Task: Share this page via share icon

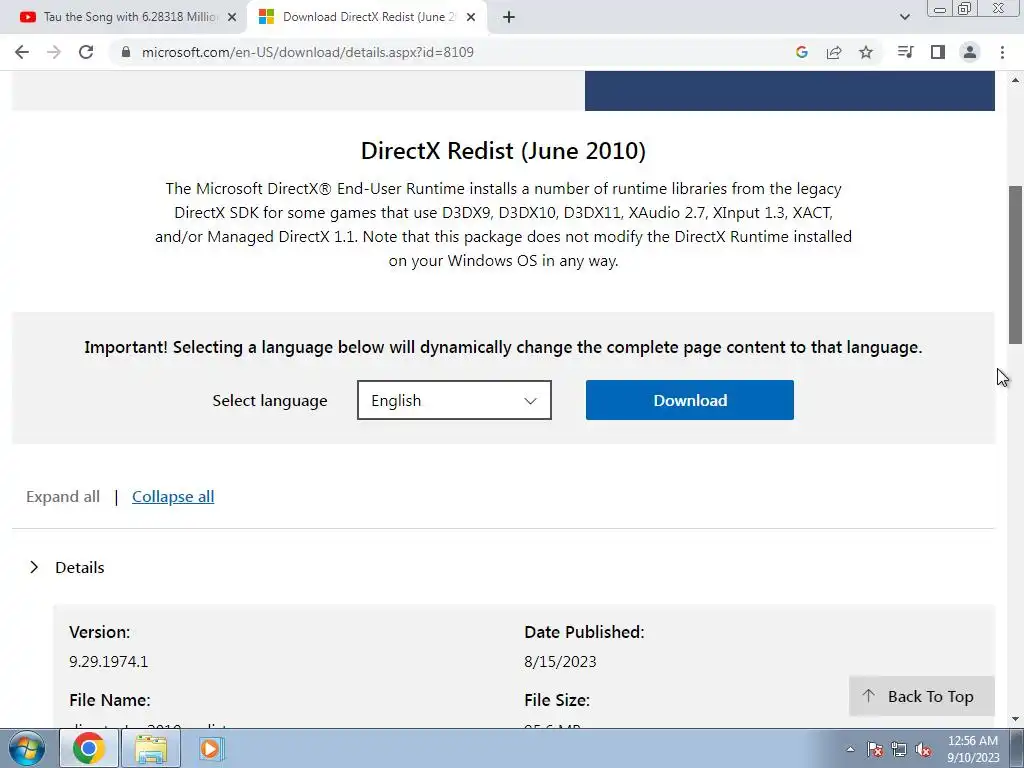Action: pyautogui.click(x=834, y=52)
